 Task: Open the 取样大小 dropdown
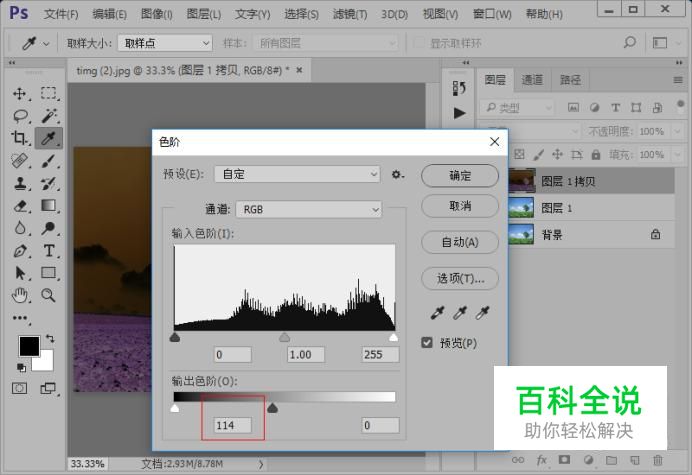click(165, 43)
